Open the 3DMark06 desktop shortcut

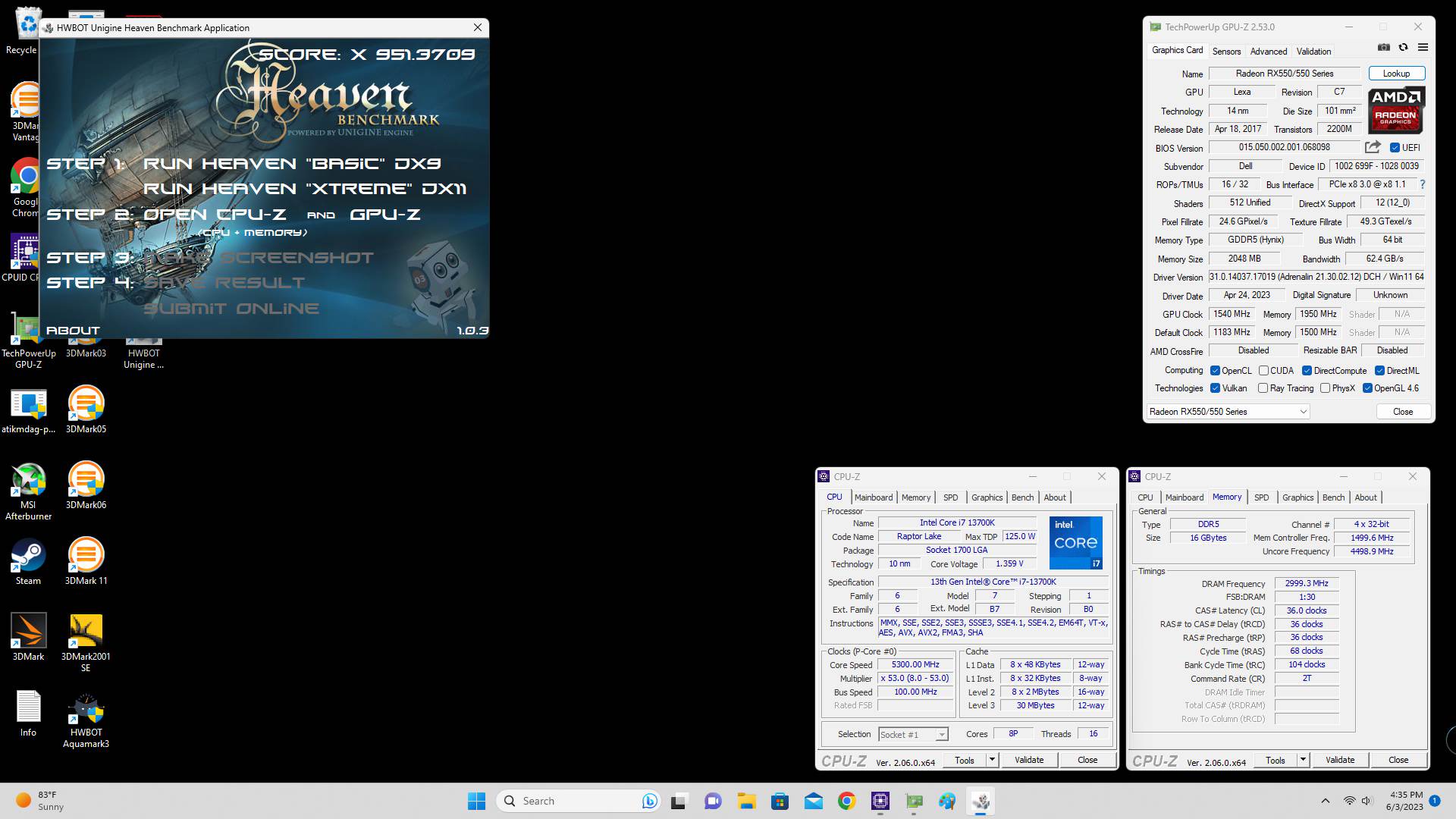click(86, 486)
